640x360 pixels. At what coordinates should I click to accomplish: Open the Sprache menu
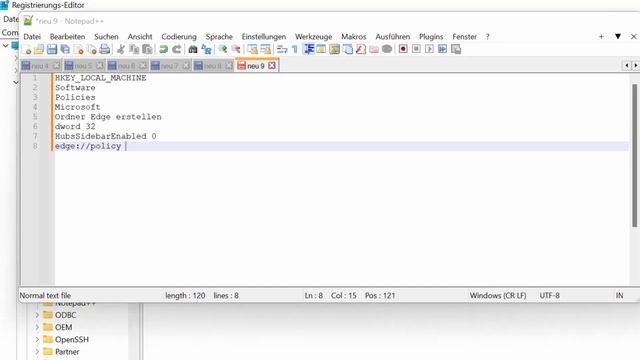[x=219, y=37]
